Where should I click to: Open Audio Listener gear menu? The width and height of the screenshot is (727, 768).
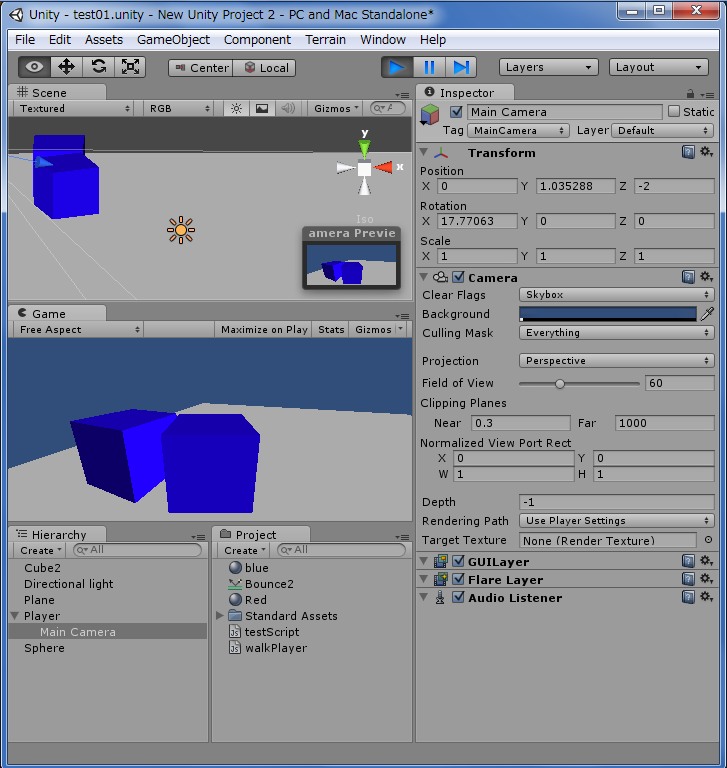[706, 597]
